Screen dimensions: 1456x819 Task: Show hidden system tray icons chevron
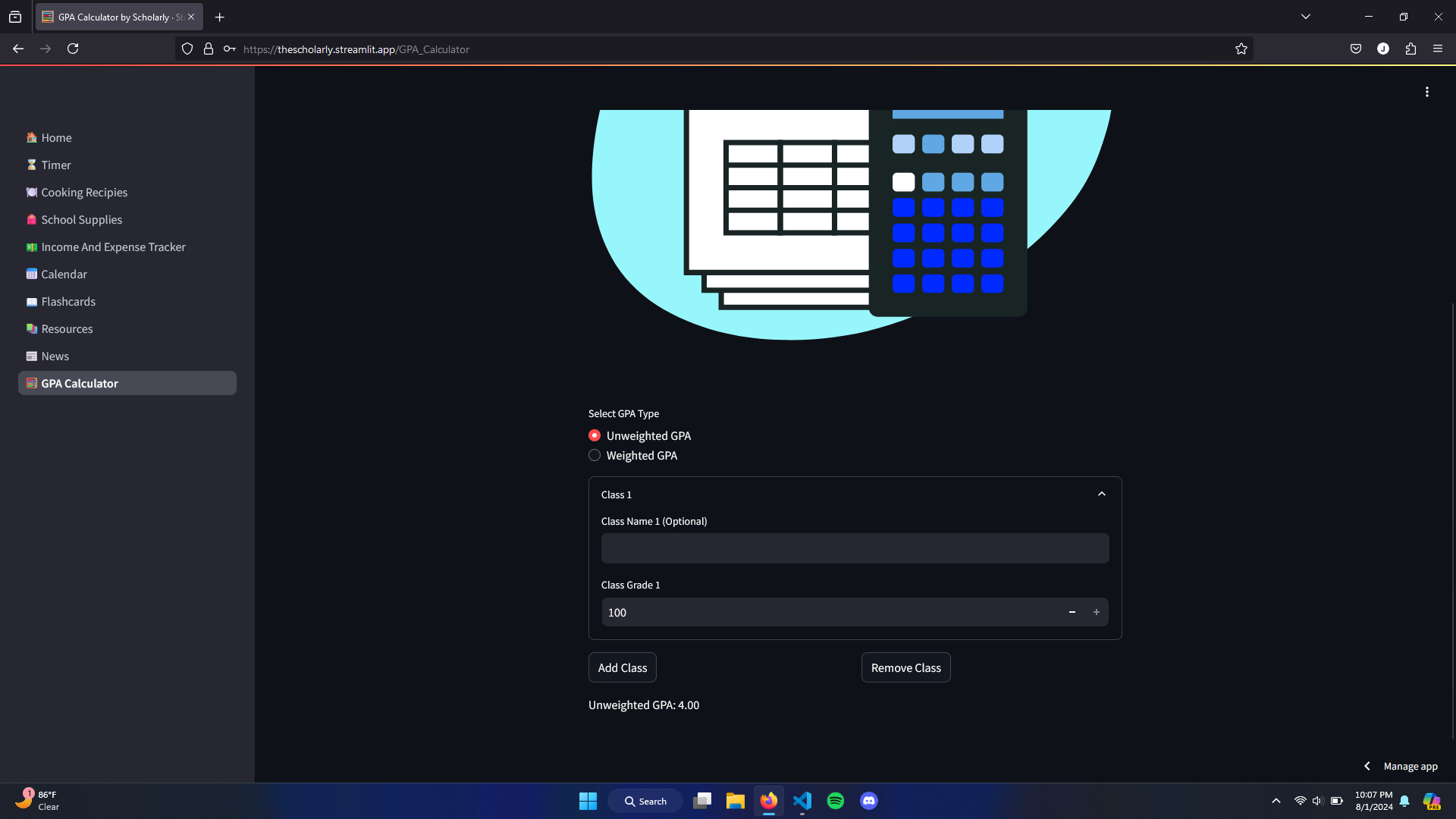(x=1276, y=801)
